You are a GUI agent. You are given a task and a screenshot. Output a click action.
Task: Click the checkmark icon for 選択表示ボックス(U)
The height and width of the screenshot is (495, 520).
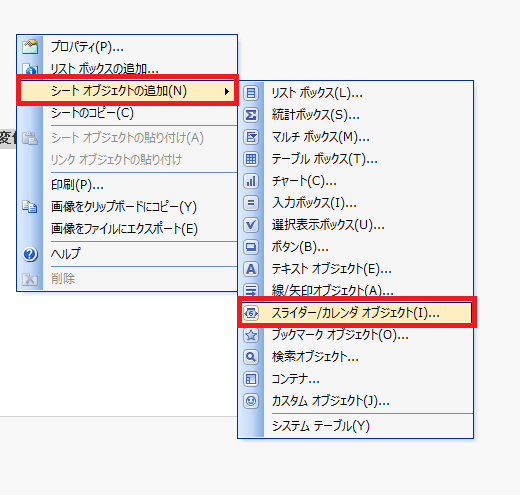(251, 225)
